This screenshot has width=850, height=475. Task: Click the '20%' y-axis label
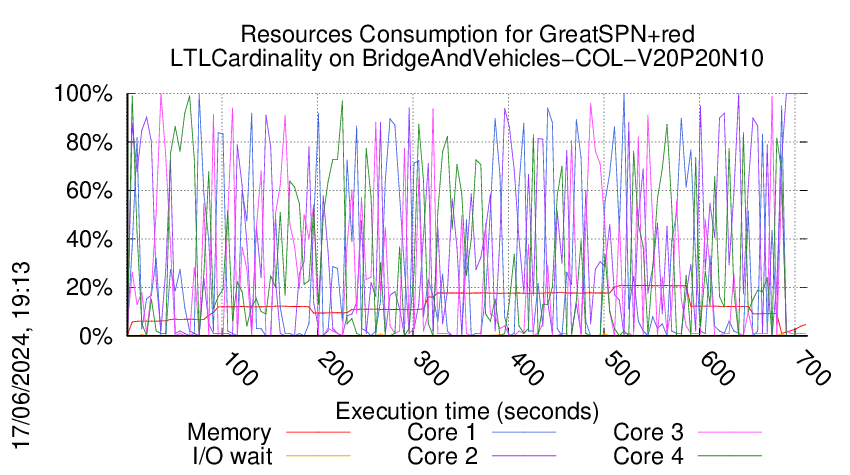click(89, 287)
